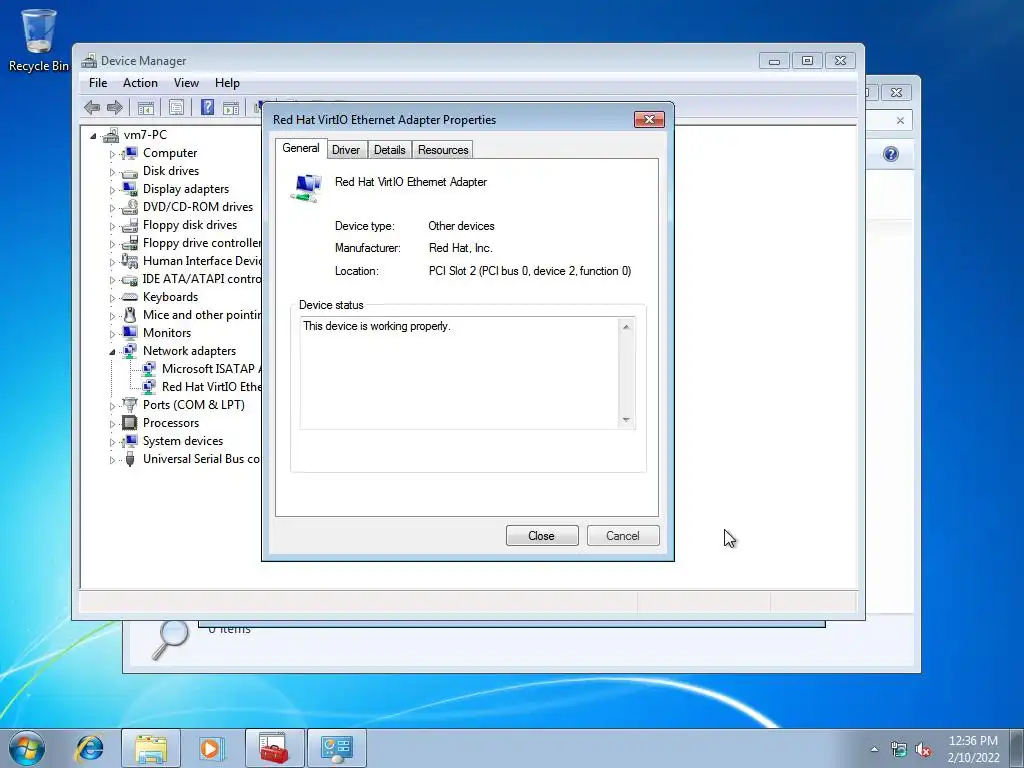1024x768 pixels.
Task: Open the Action menu
Action: [140, 83]
